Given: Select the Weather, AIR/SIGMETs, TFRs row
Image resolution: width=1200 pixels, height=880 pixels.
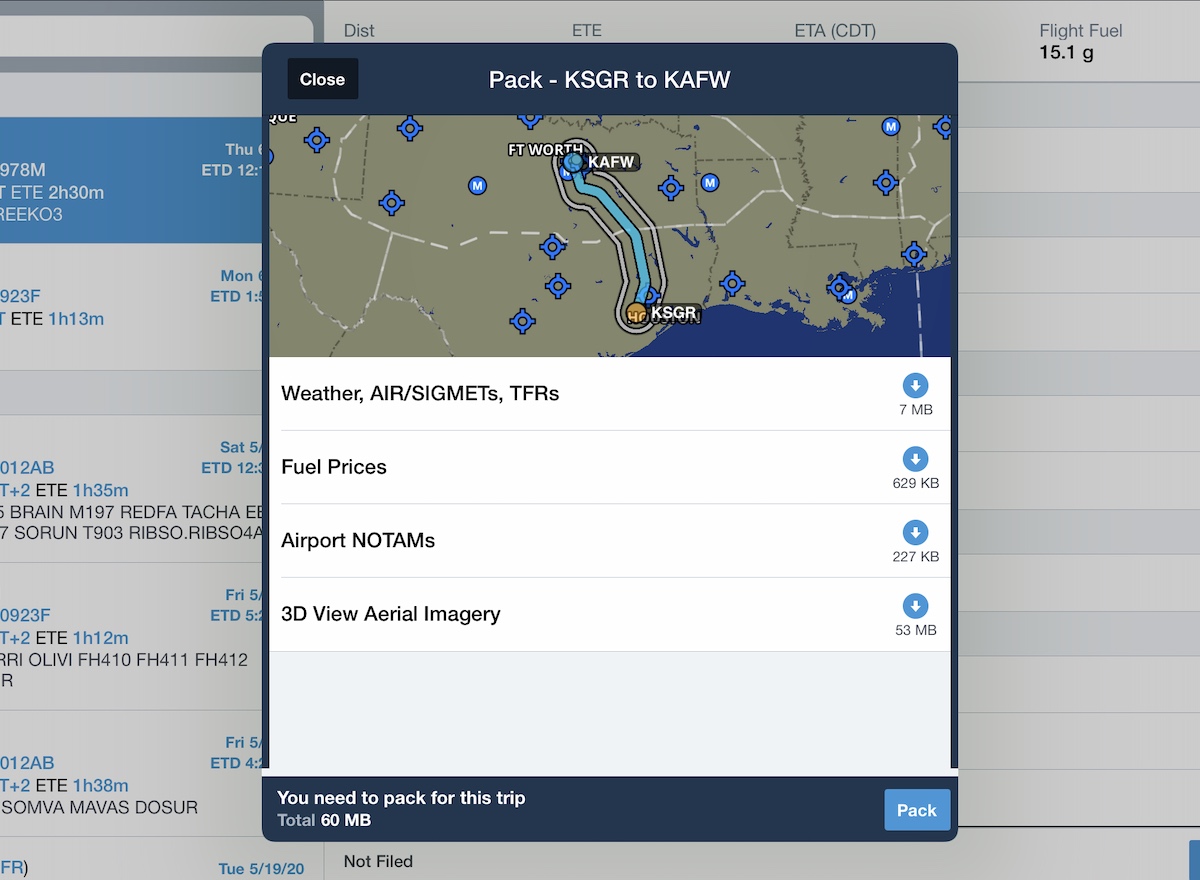Looking at the screenshot, I should click(420, 394).
